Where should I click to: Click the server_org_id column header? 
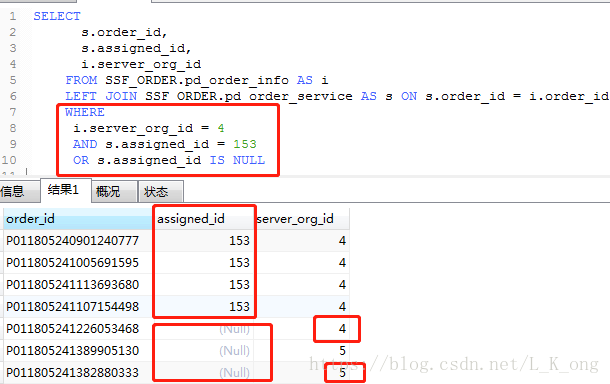(301, 219)
